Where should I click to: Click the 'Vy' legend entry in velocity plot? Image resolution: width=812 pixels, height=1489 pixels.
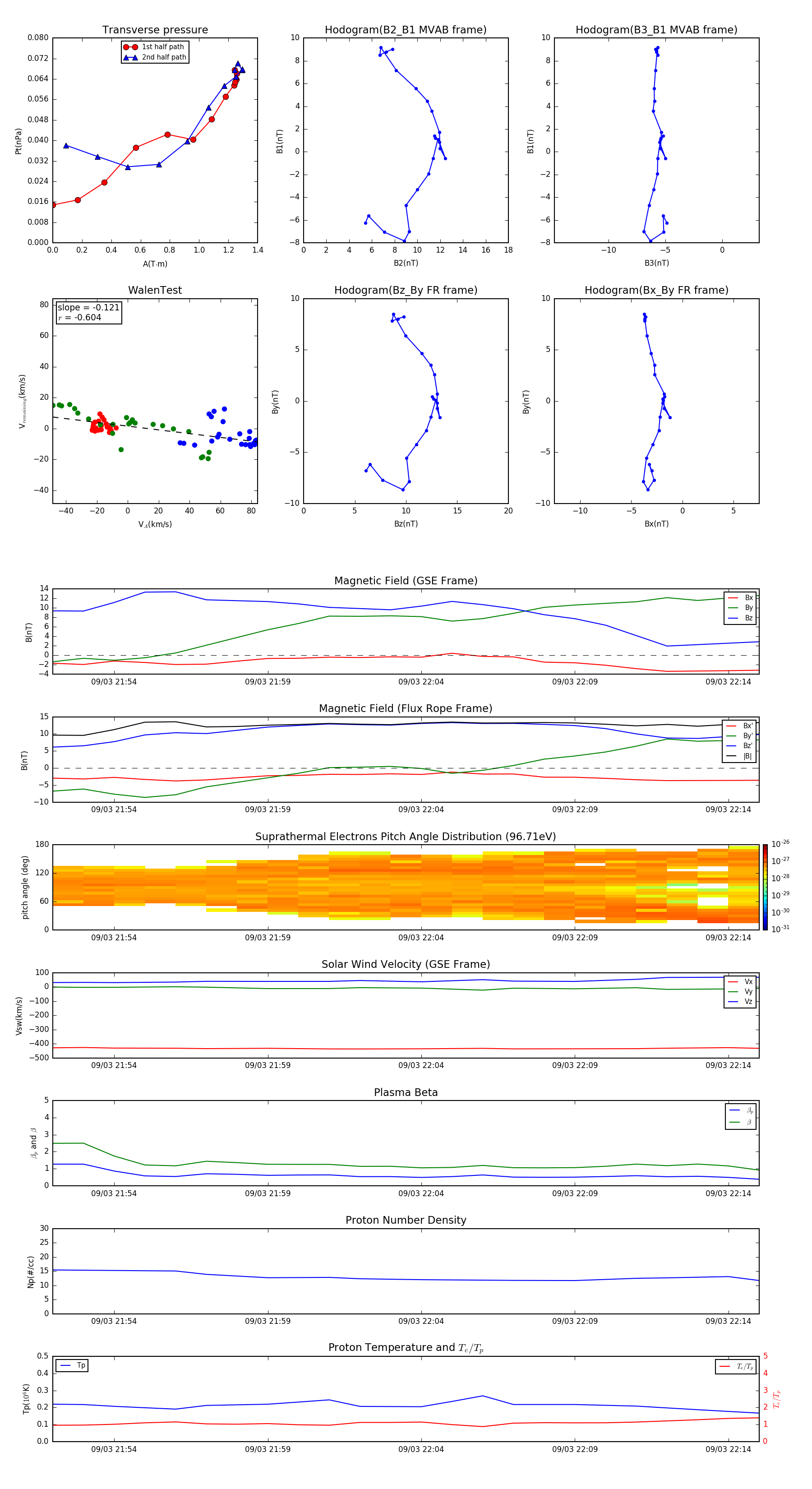[x=741, y=992]
